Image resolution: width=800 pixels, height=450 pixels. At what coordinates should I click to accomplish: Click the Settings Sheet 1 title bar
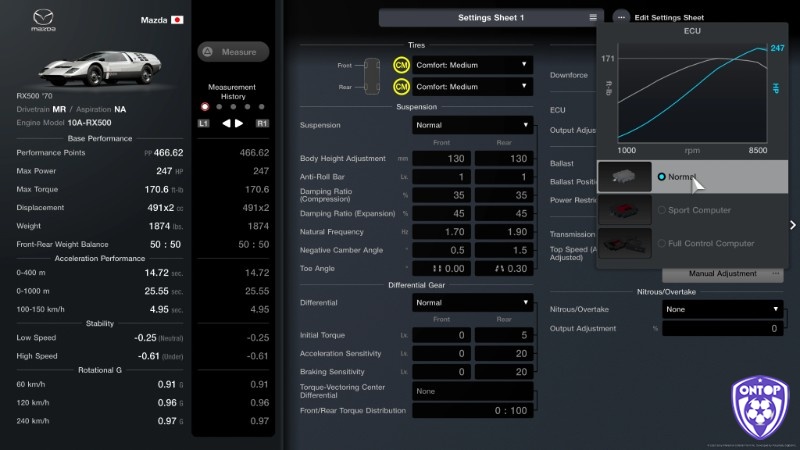point(490,17)
